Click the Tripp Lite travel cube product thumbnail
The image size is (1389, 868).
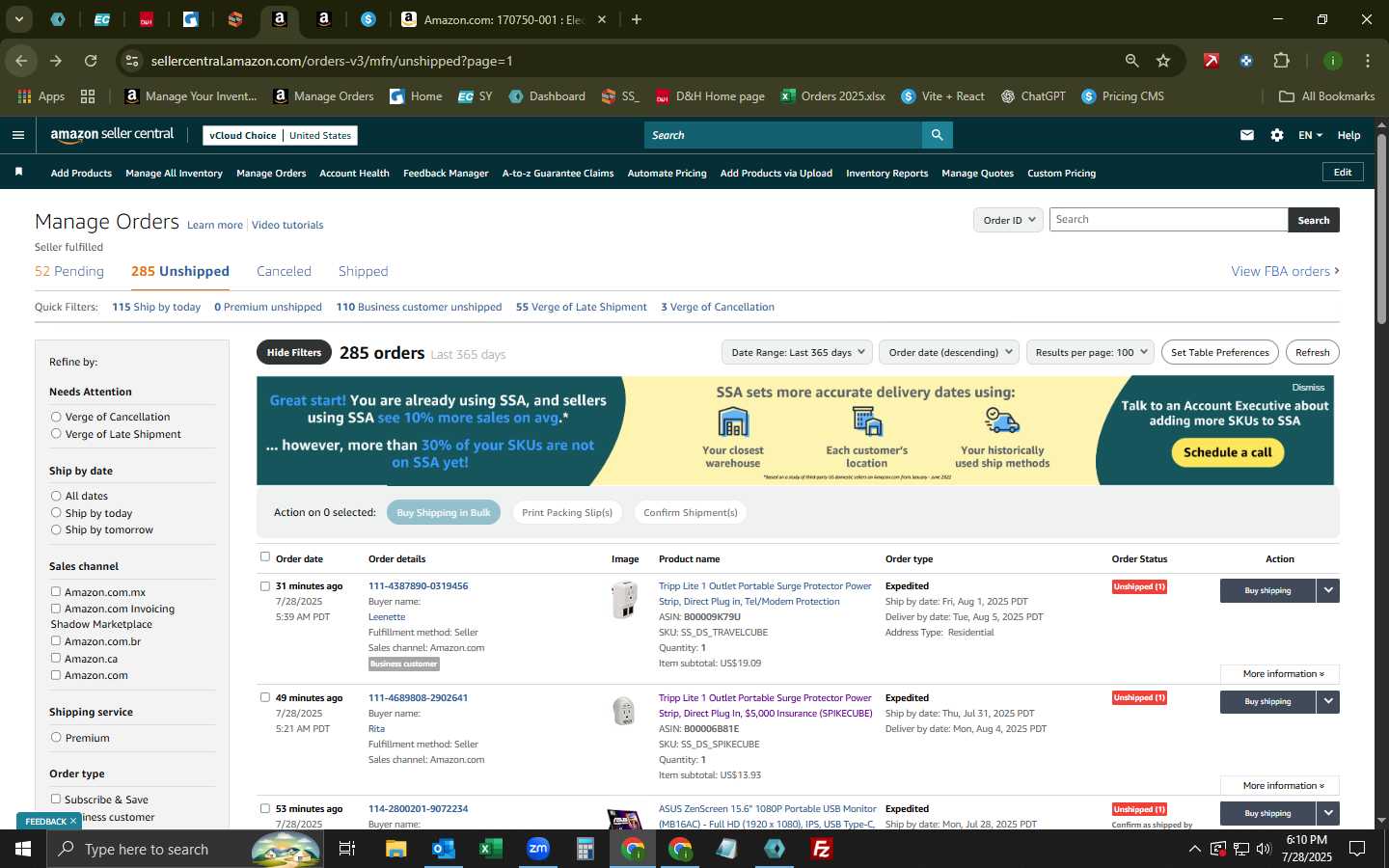click(x=625, y=599)
